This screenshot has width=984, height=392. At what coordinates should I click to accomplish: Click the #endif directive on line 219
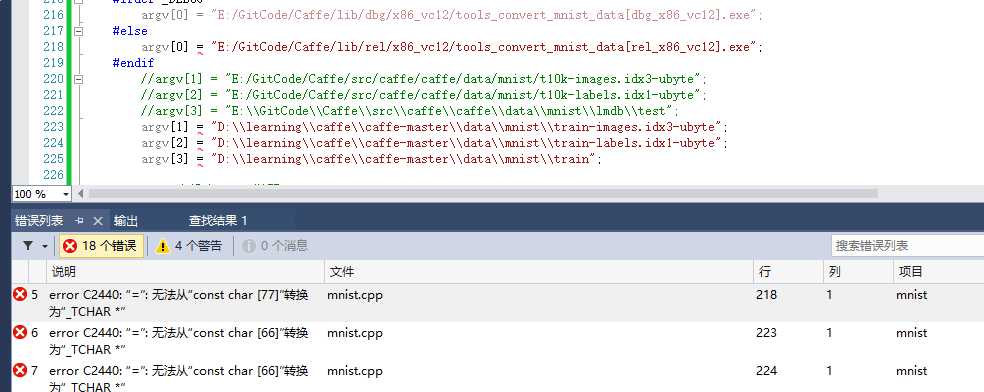pyautogui.click(x=133, y=63)
